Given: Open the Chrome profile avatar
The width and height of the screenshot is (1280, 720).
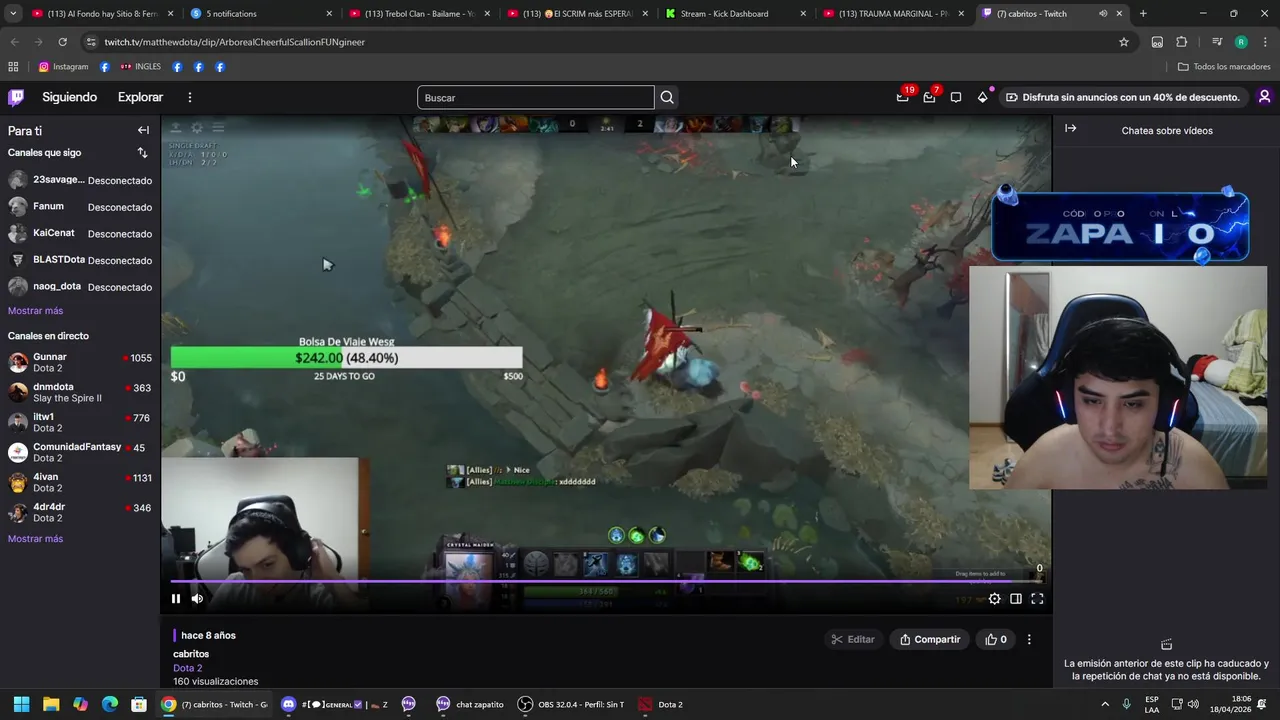Looking at the screenshot, I should tap(1241, 42).
